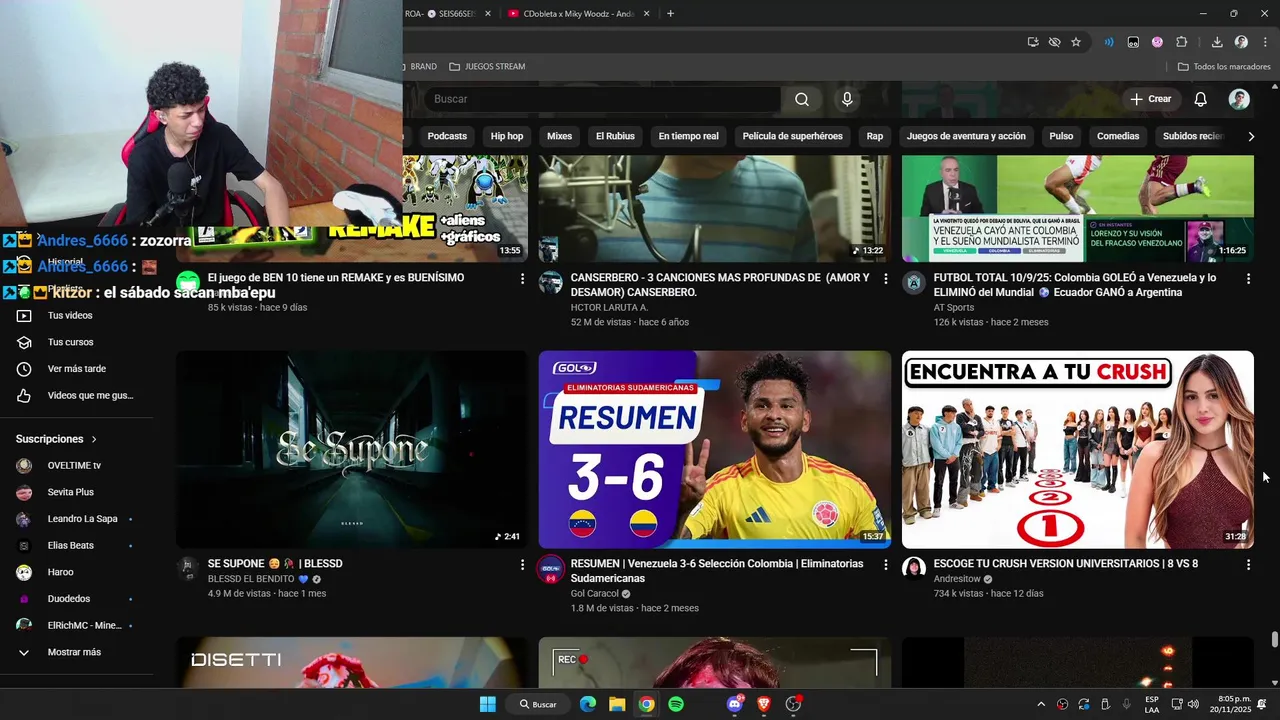Viewport: 1280px width, 720px height.
Task: Show hidden system tray icons
Action: pyautogui.click(x=1040, y=704)
